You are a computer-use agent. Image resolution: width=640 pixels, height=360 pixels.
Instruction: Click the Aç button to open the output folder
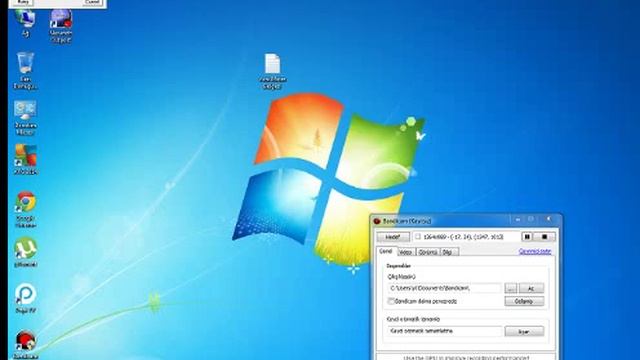(531, 288)
